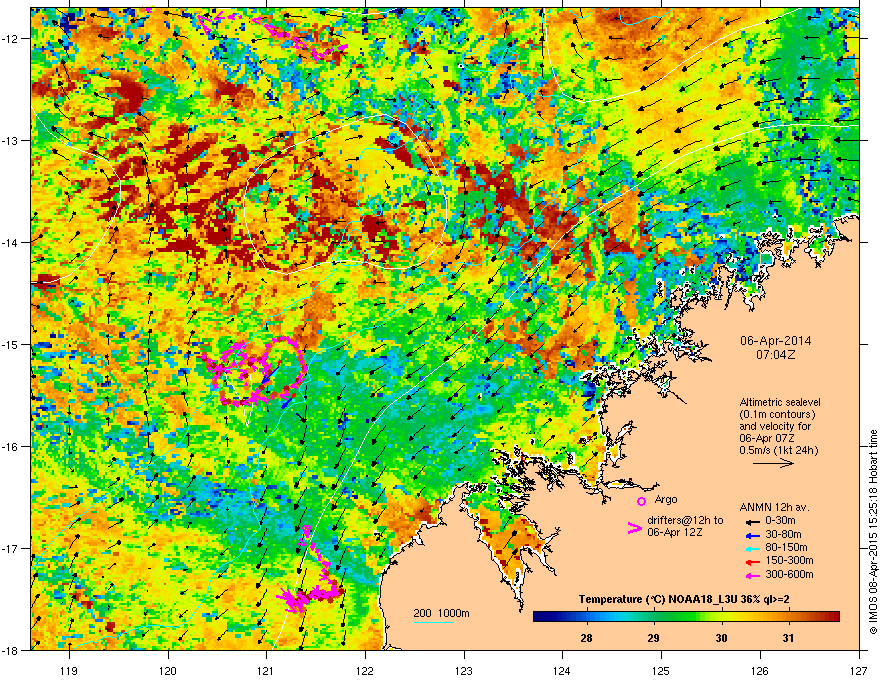This screenshot has height=680, width=880.
Task: Click the '80-150m' depth label
Action: coord(786,547)
